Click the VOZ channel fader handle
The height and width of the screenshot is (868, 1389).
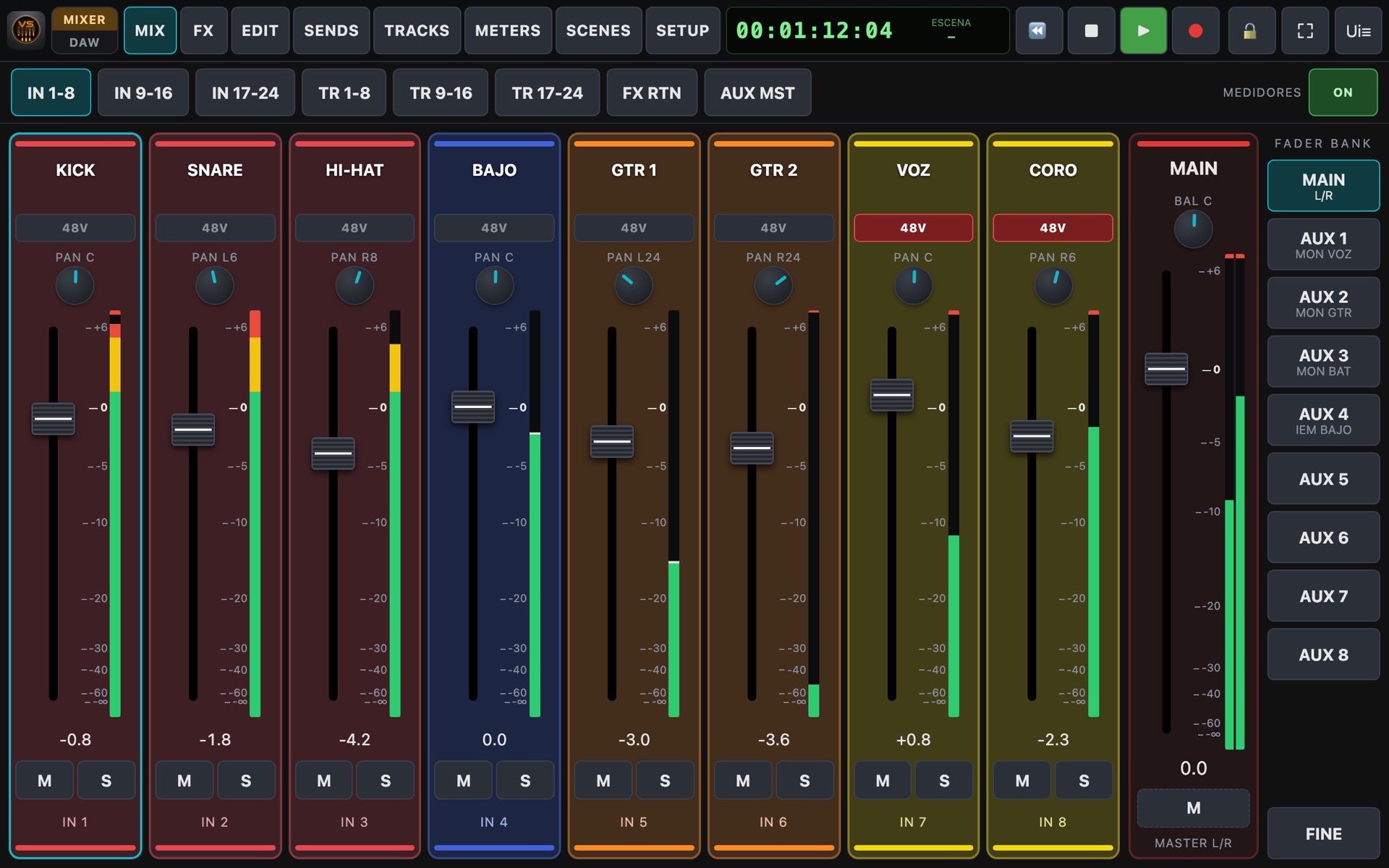pyautogui.click(x=891, y=395)
